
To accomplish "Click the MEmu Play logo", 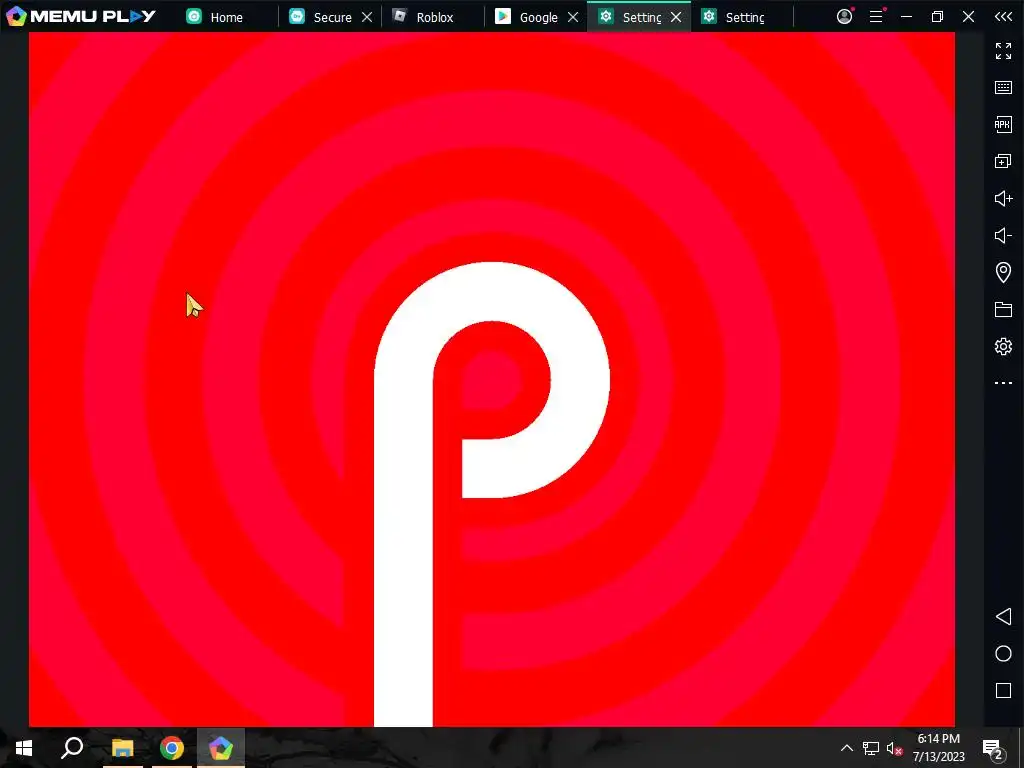I will click(80, 16).
